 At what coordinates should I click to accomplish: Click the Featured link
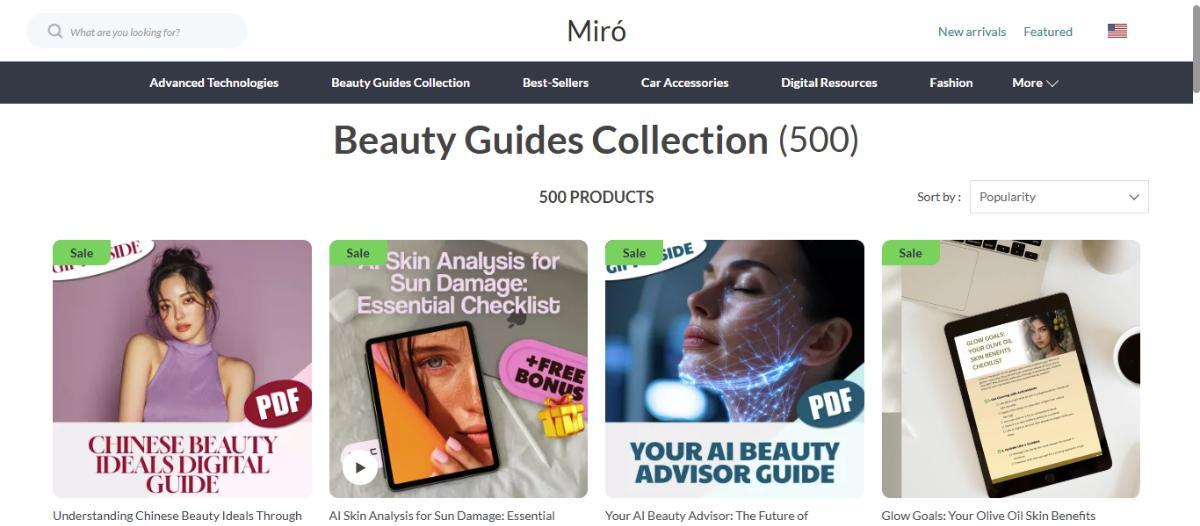[x=1048, y=32]
